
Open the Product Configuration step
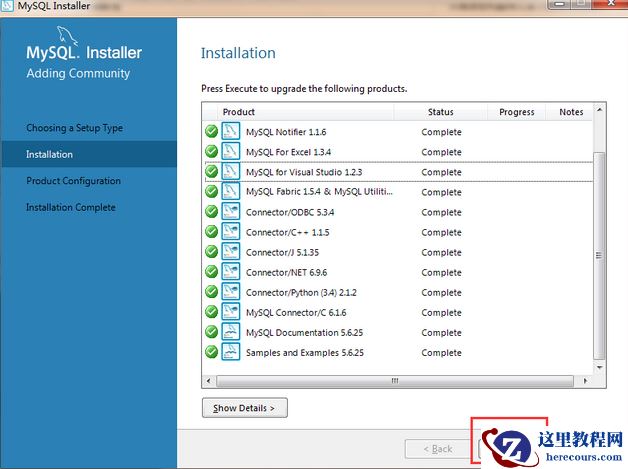pos(73,181)
